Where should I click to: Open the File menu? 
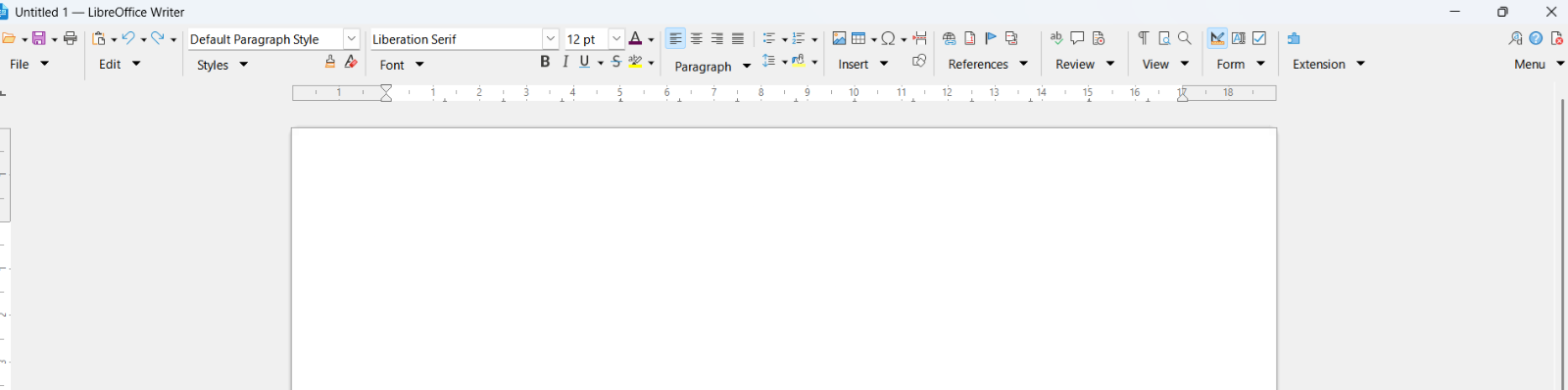29,64
